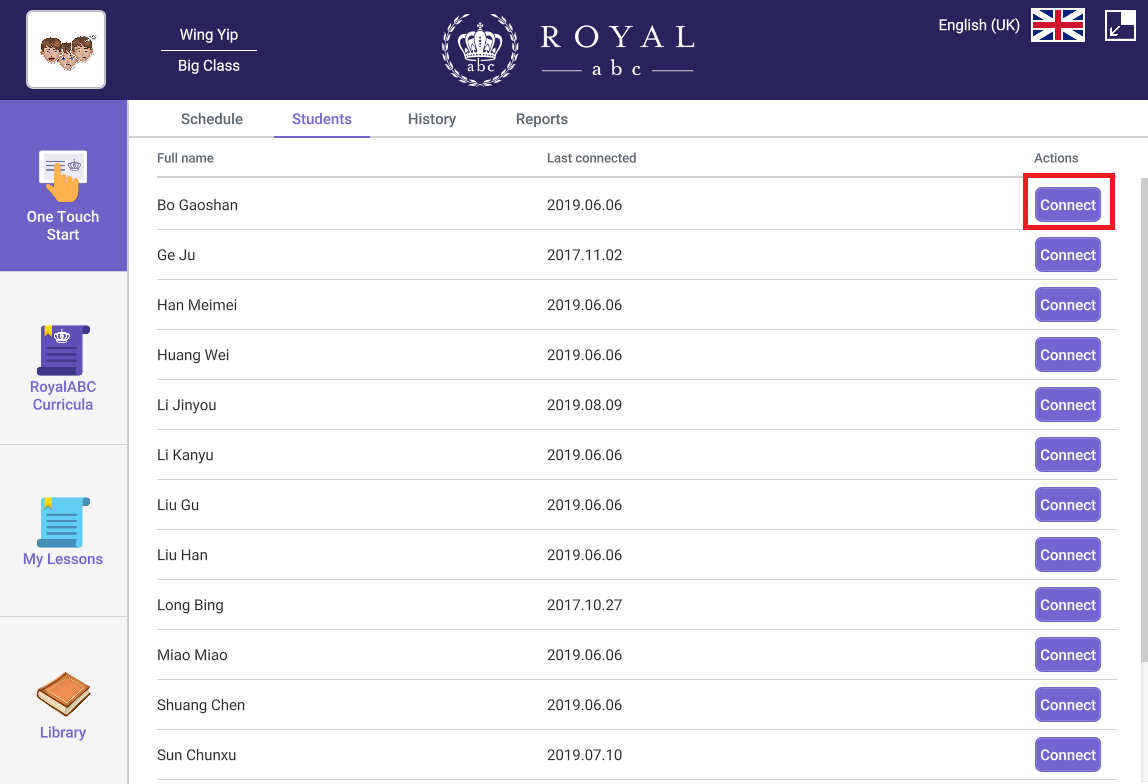
Task: Select the Students tab
Action: [321, 119]
